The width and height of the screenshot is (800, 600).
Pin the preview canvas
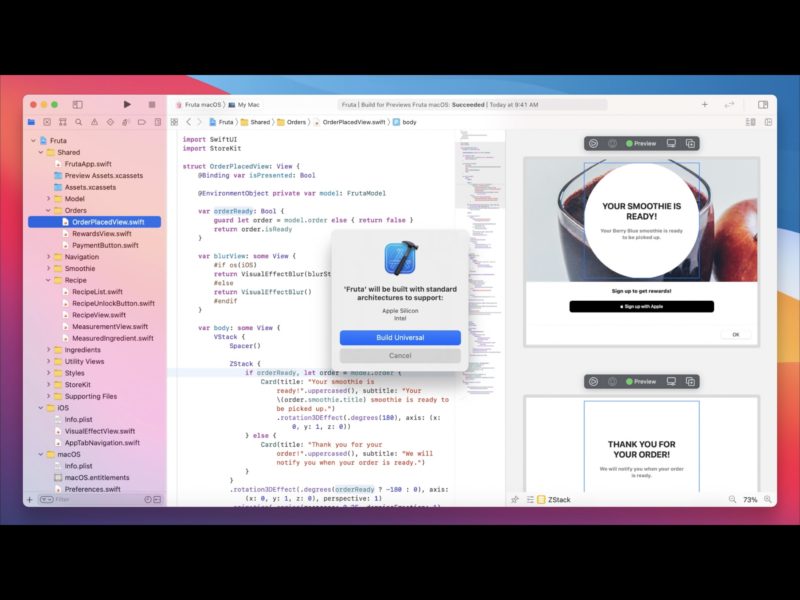pos(515,499)
